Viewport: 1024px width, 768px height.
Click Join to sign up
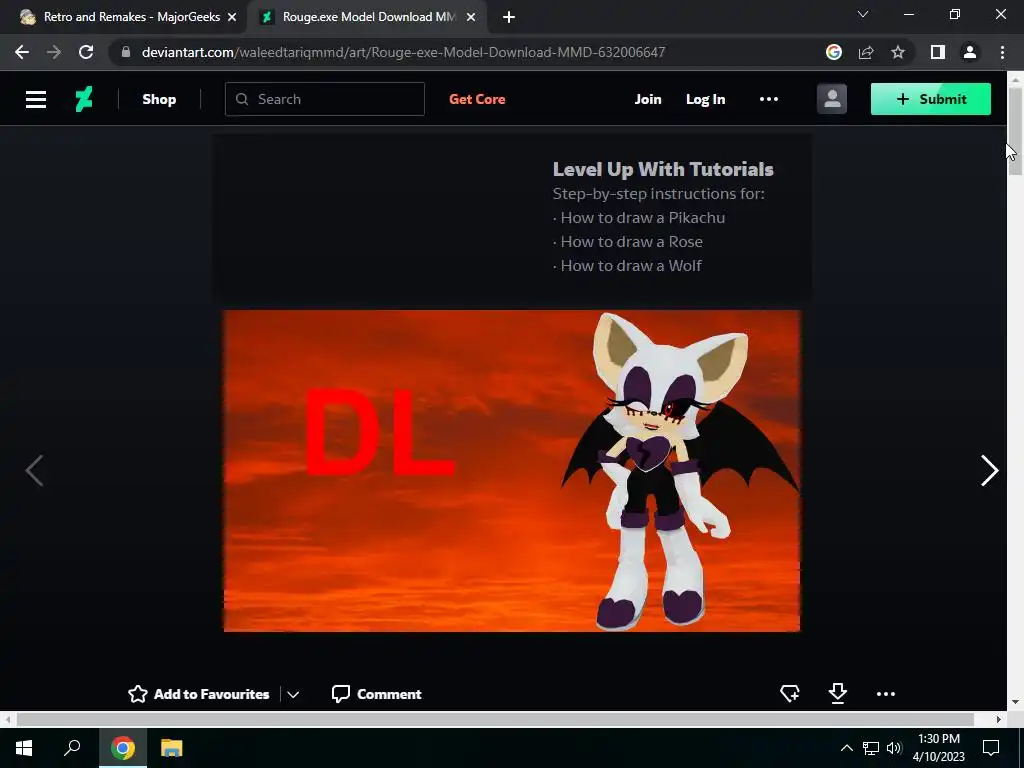(x=648, y=99)
